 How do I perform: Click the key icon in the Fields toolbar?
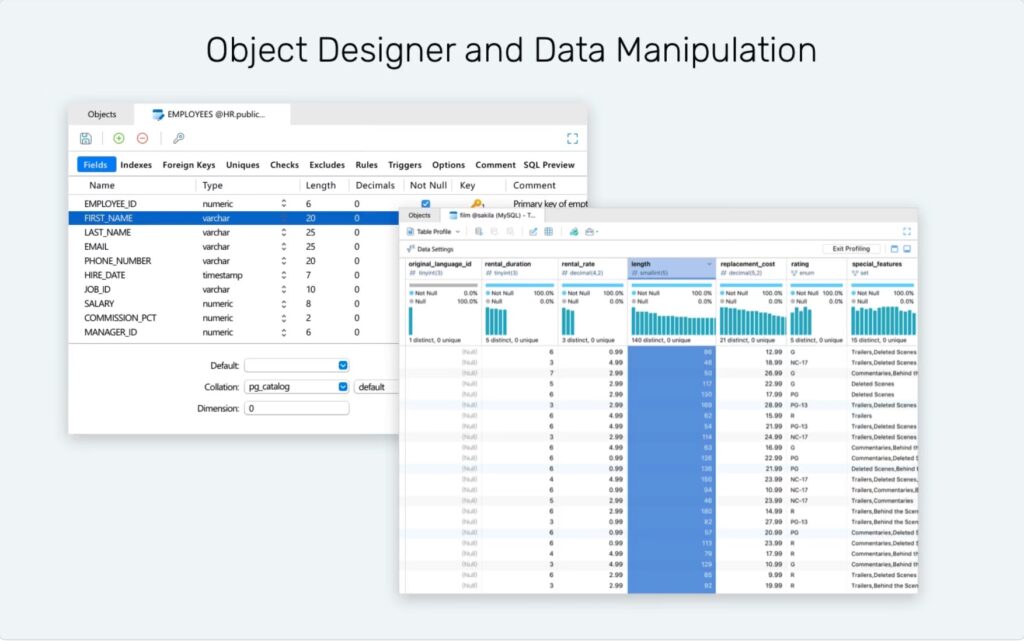178,138
